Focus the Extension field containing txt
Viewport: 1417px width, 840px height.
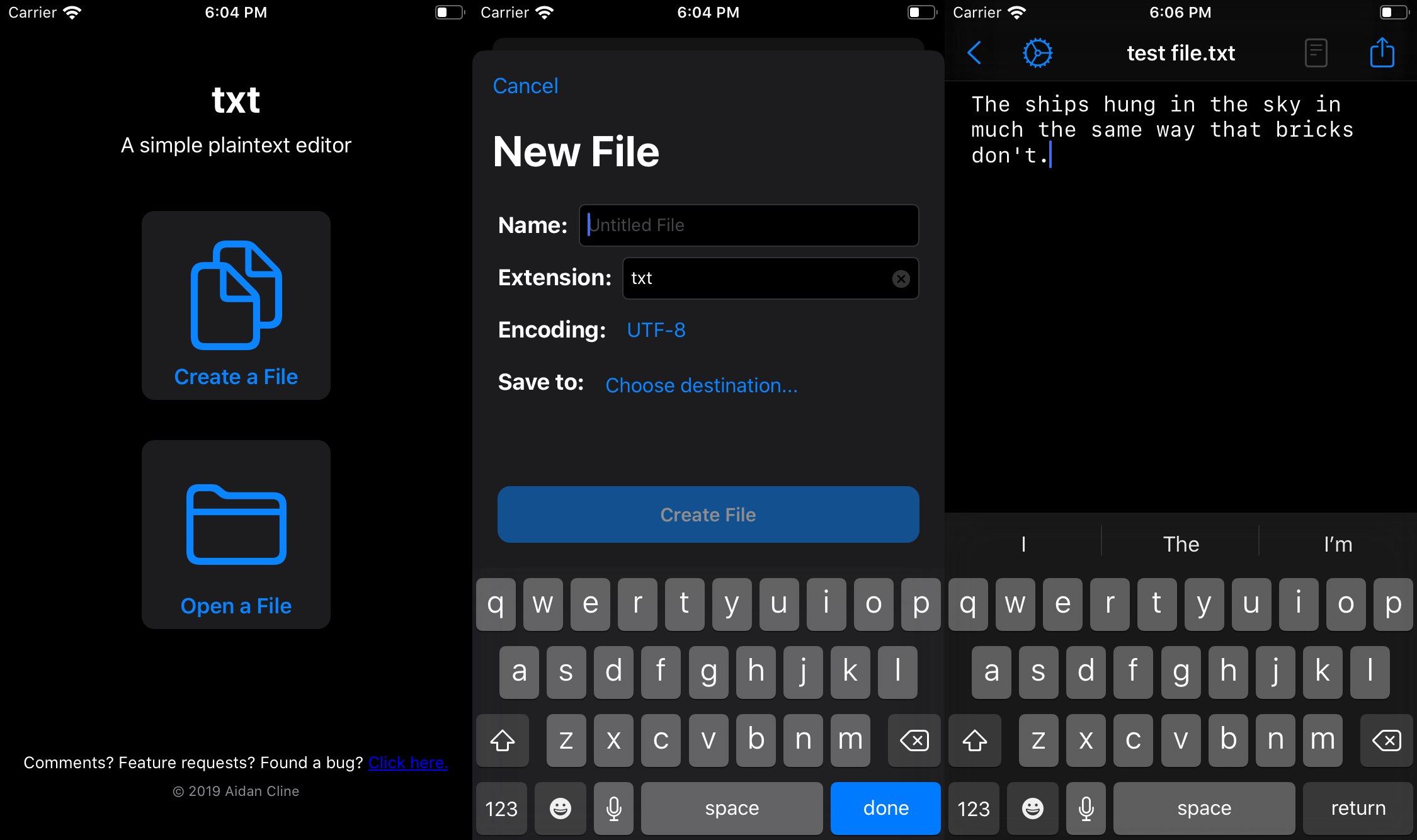click(771, 278)
